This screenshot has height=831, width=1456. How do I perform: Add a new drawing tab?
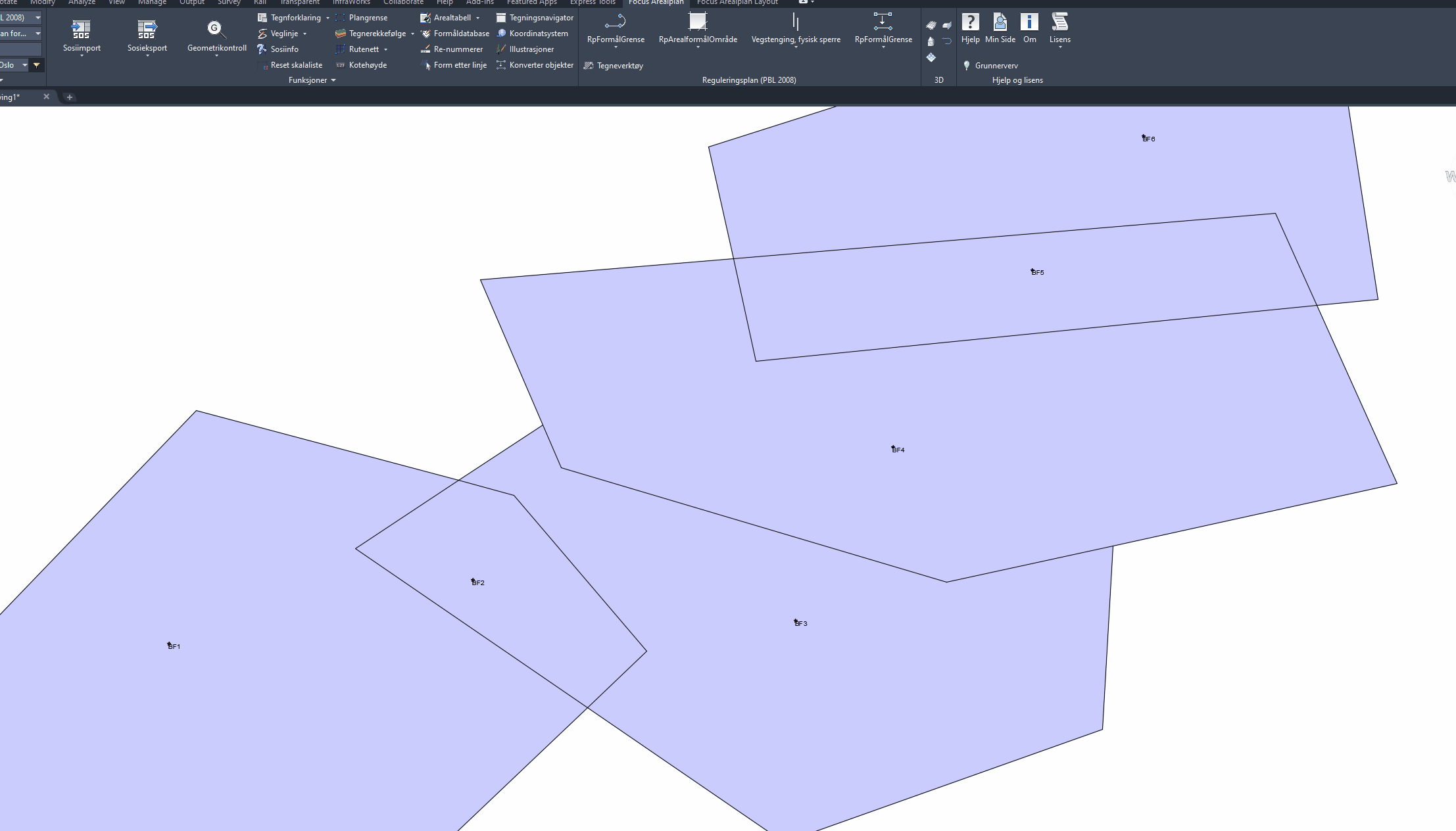pos(70,97)
